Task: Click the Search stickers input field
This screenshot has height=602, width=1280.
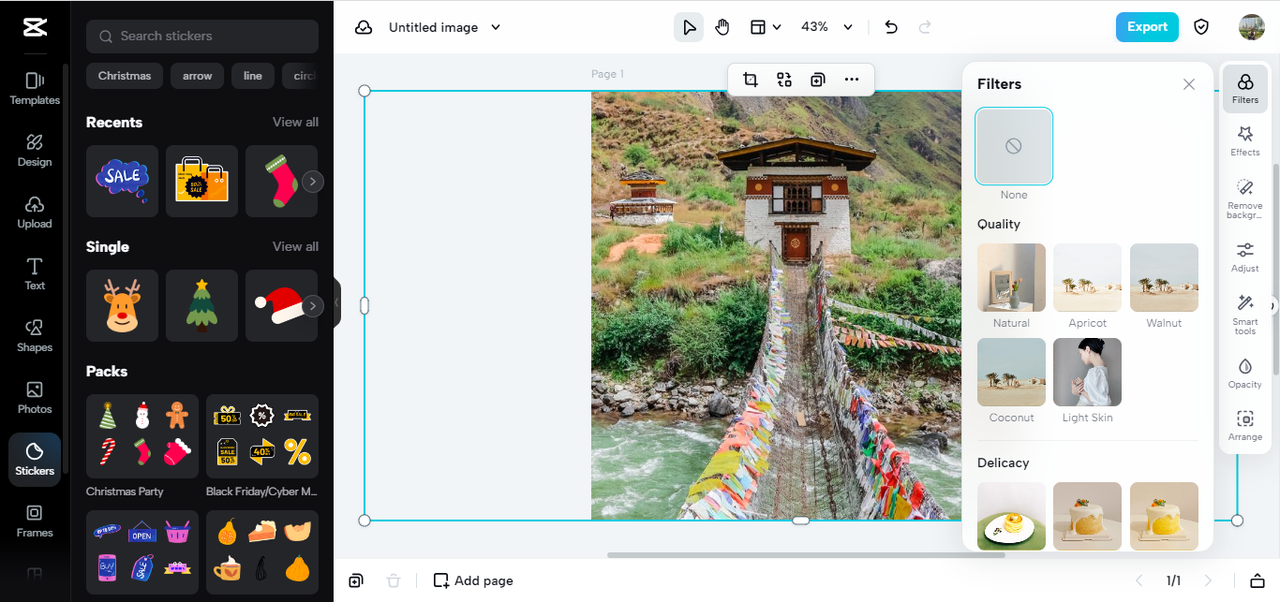Action: click(x=202, y=36)
